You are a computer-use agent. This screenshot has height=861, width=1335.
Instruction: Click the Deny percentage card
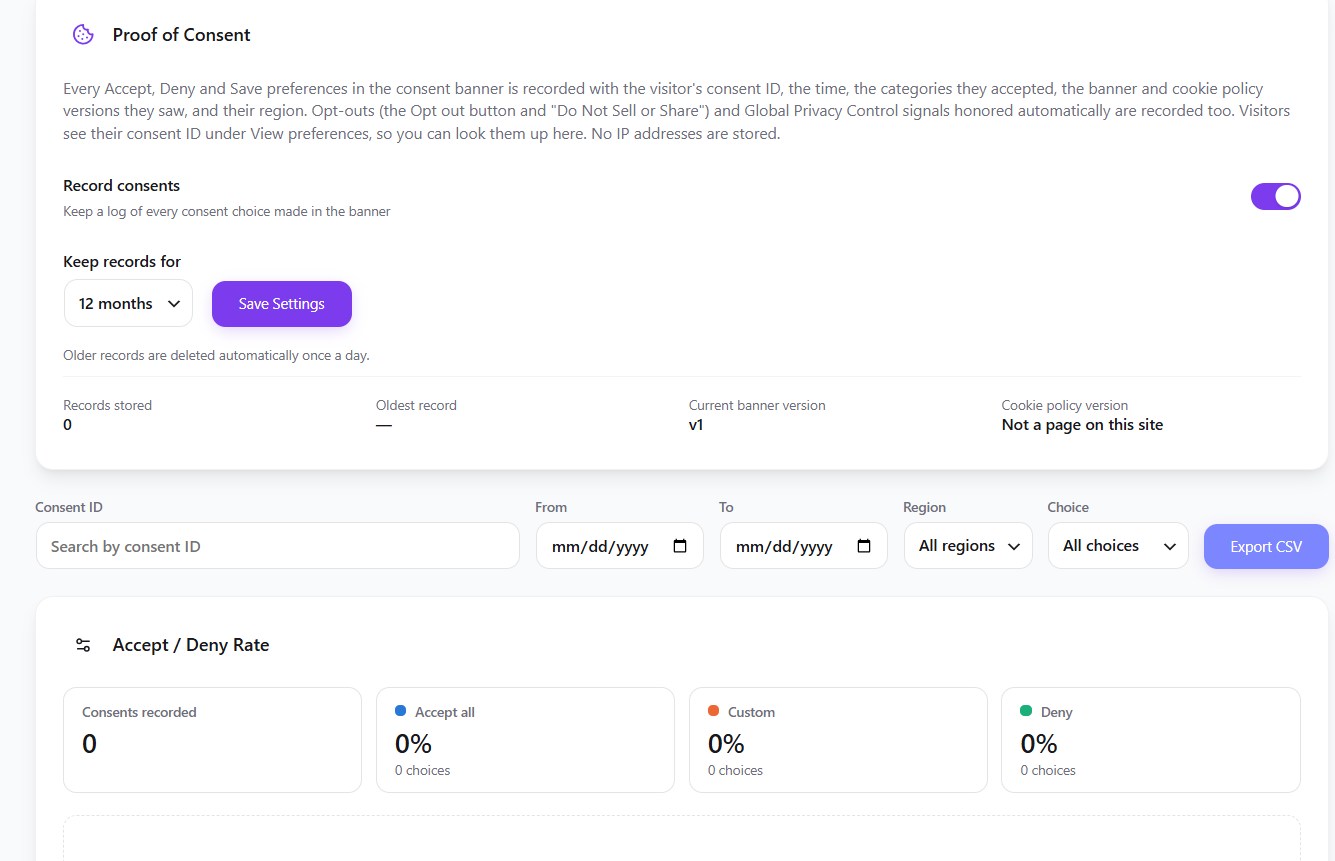(x=1151, y=740)
